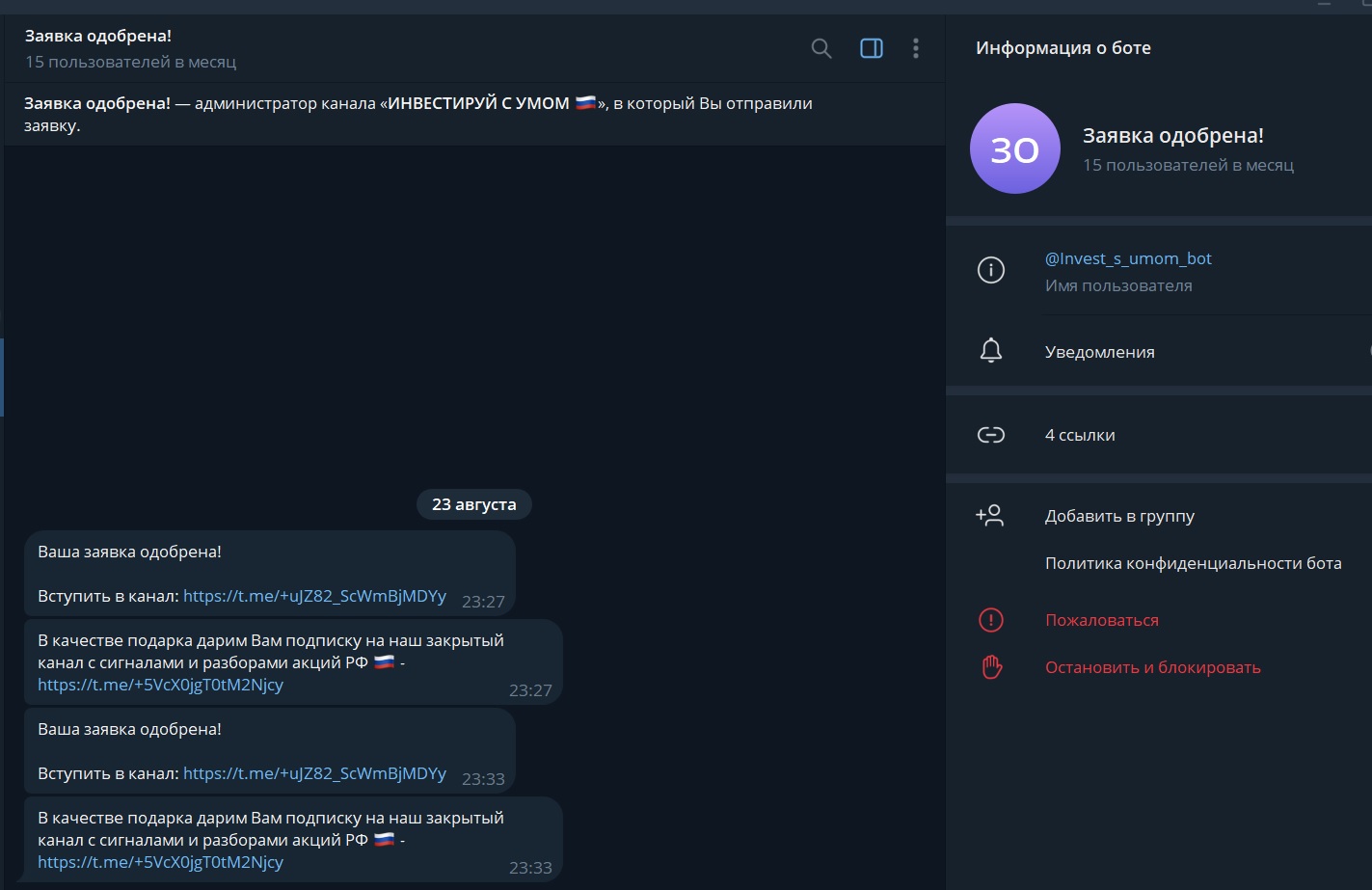Screen dimensions: 1372x890
Task: Click the add-person icon
Action: [x=990, y=516]
